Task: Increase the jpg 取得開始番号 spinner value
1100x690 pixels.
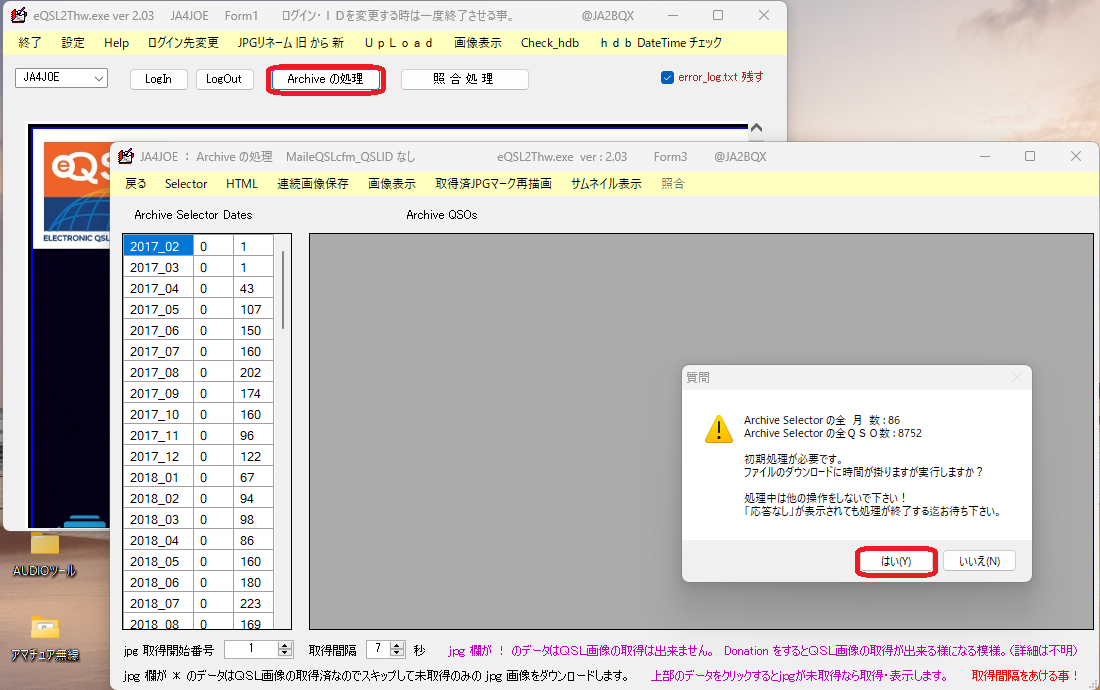Action: (x=285, y=646)
